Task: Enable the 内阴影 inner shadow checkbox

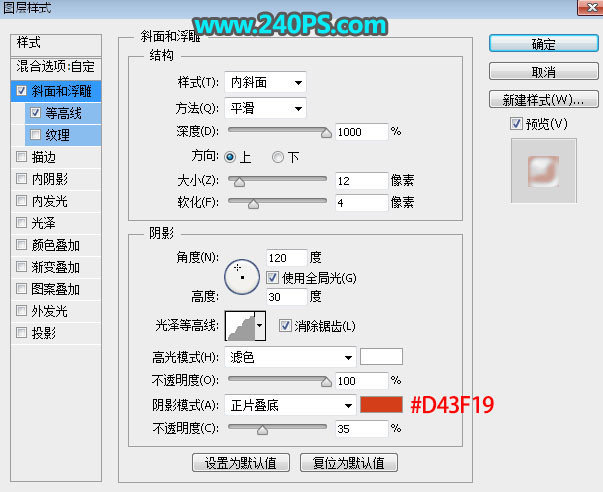Action: click(x=22, y=178)
